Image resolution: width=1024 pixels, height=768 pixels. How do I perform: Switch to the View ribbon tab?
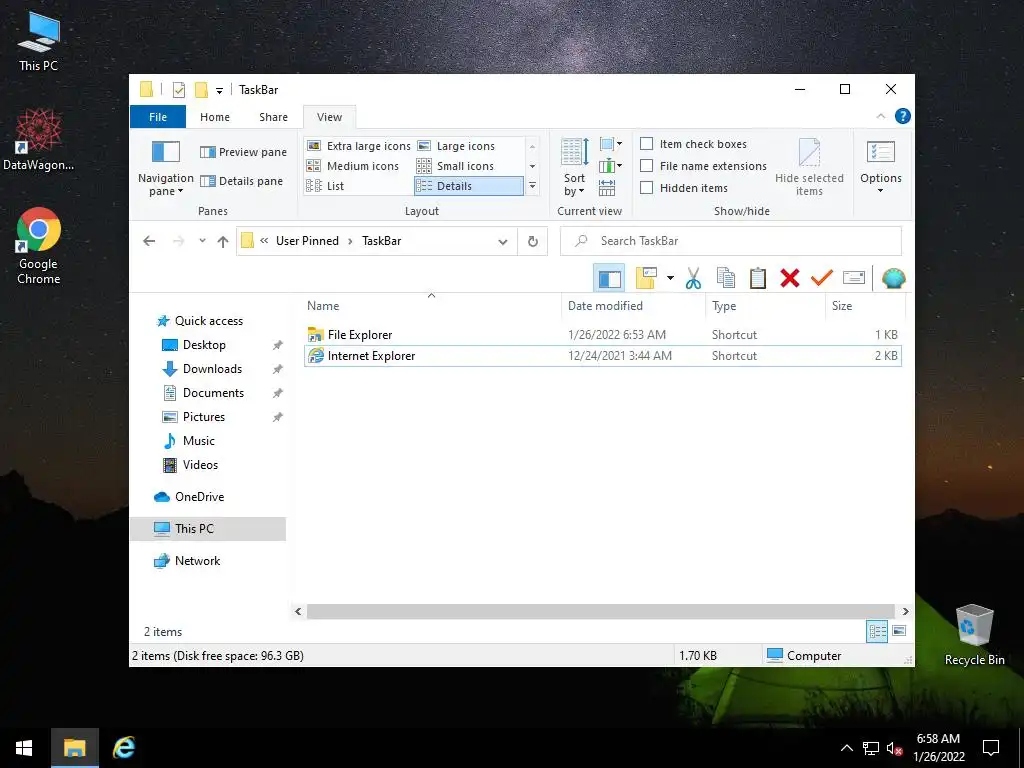click(329, 117)
